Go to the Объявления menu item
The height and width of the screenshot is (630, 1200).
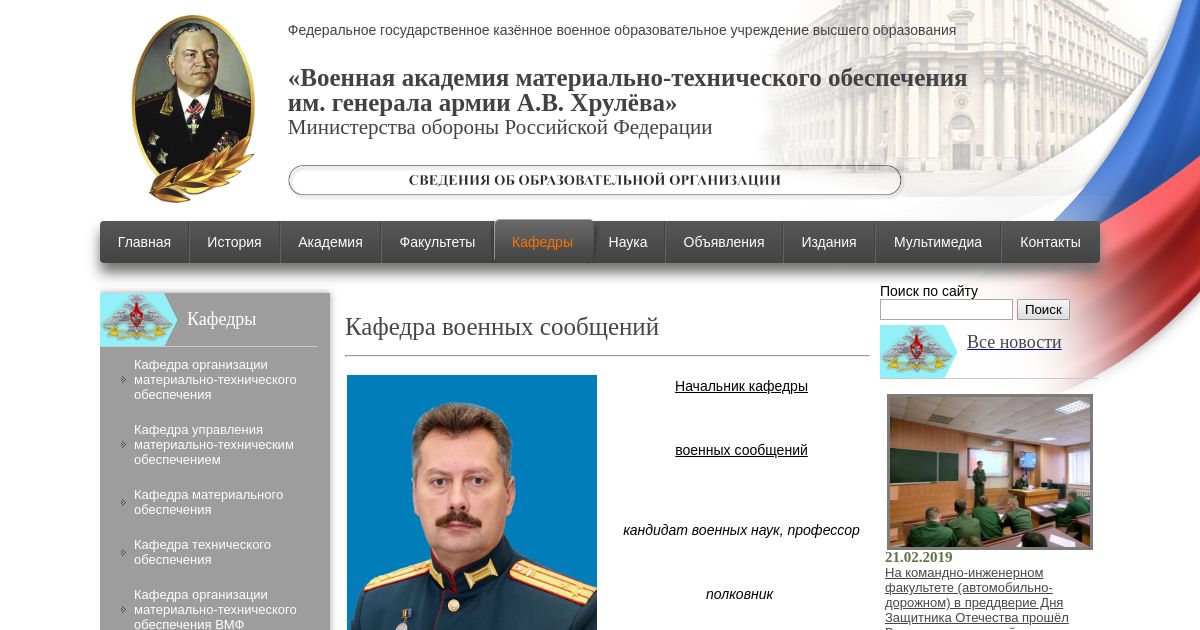[x=724, y=242]
